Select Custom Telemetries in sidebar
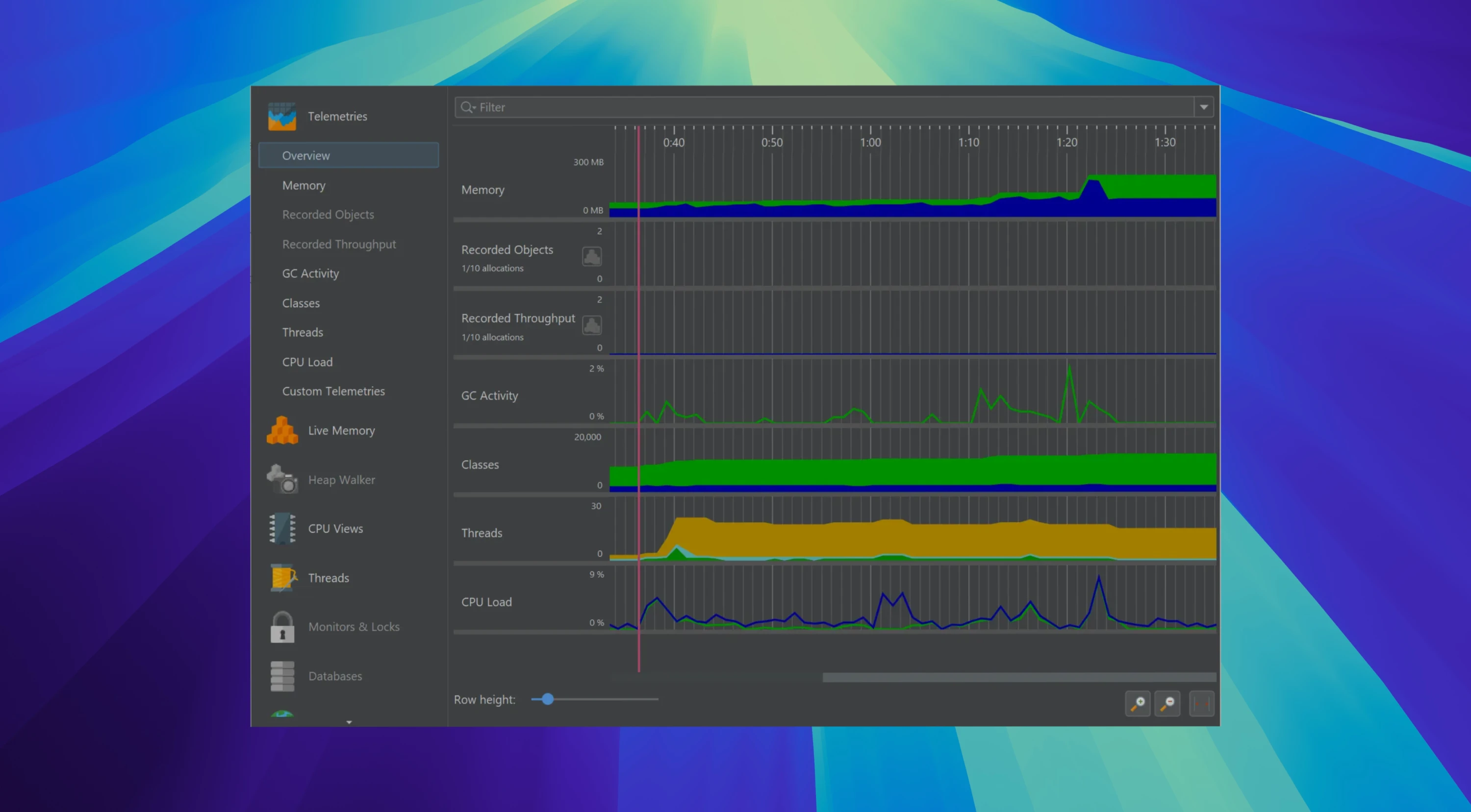The width and height of the screenshot is (1471, 812). 333,392
